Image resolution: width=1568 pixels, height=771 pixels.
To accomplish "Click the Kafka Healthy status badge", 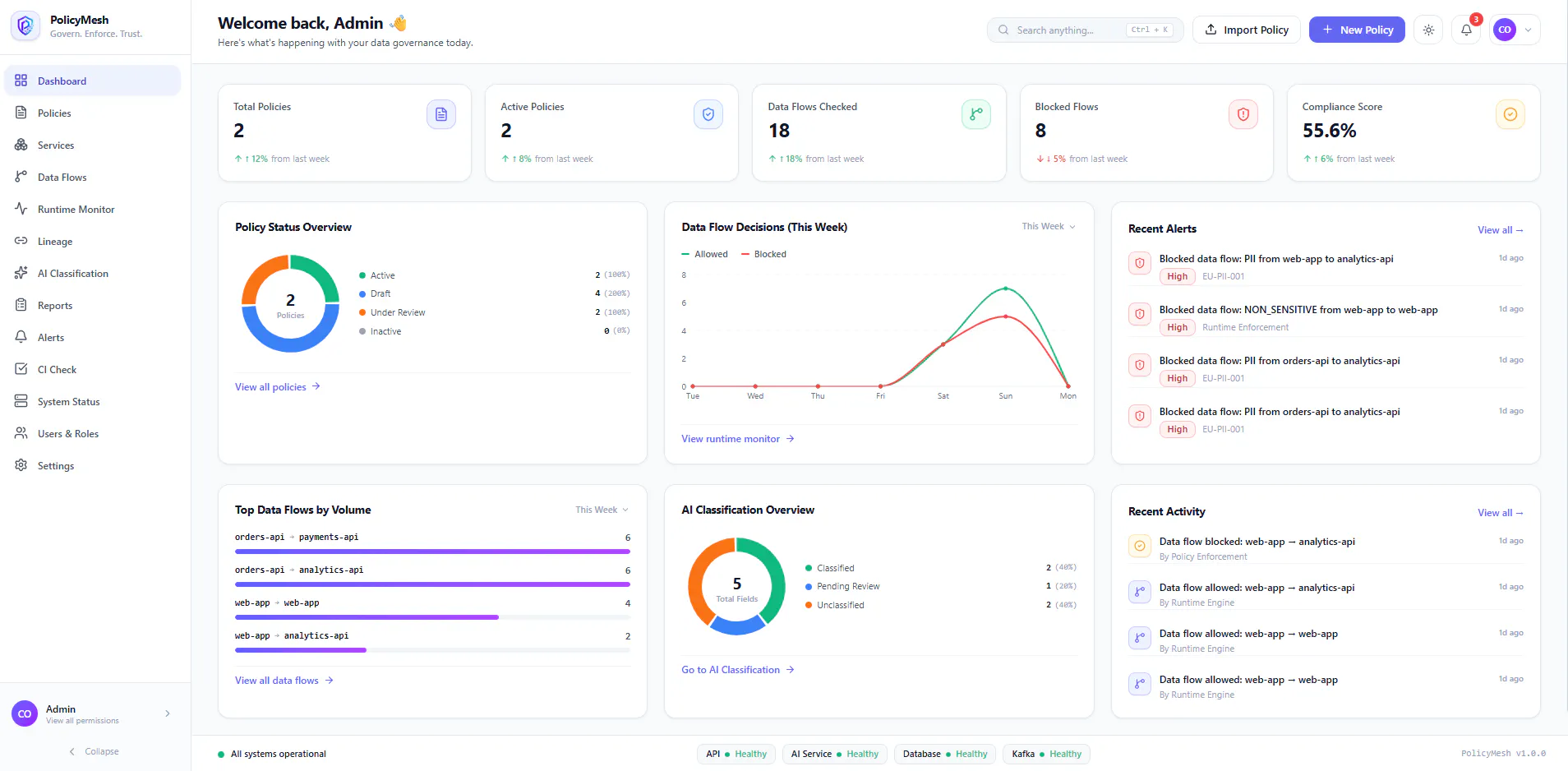I will 1046,754.
